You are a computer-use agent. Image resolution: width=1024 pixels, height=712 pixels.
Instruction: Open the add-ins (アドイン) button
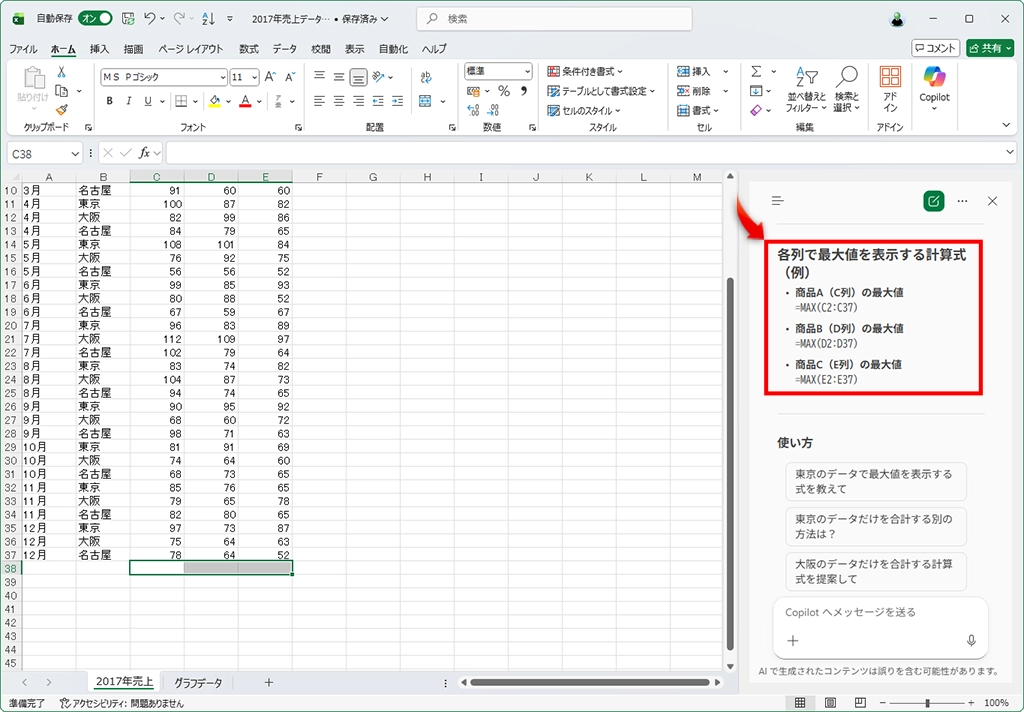coord(890,88)
